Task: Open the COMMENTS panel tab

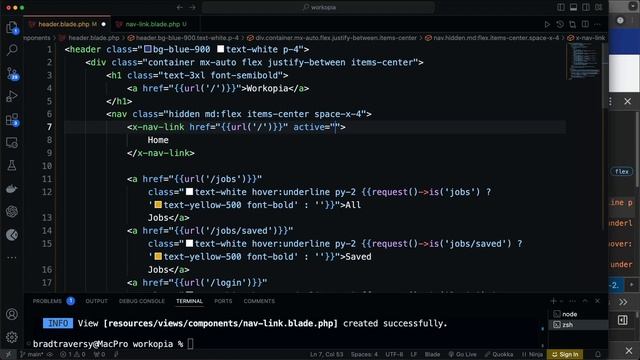Action: tap(259, 301)
